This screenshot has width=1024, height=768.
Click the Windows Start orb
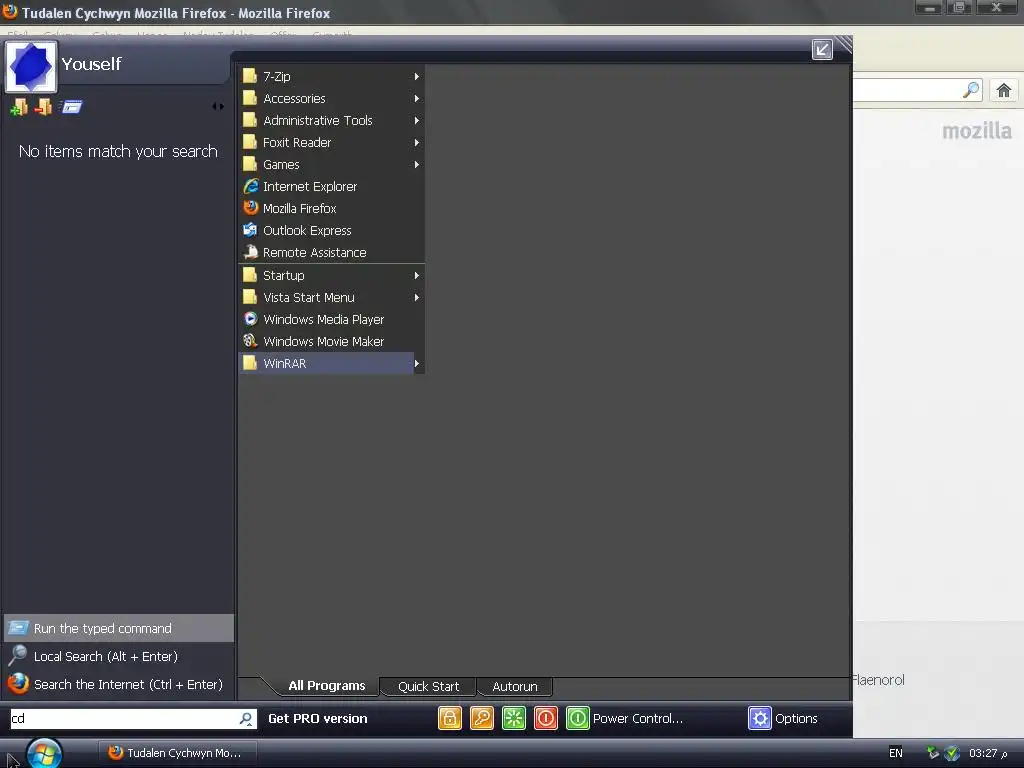44,753
